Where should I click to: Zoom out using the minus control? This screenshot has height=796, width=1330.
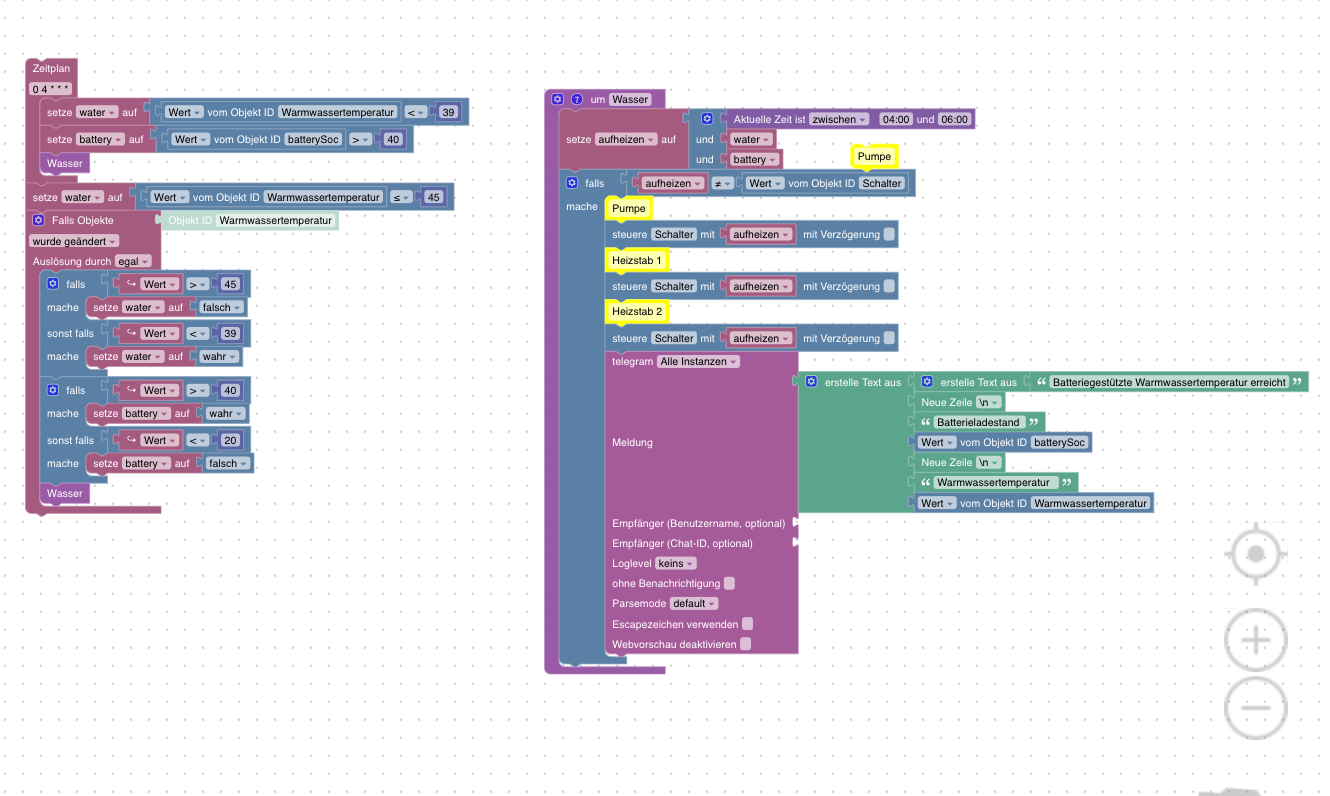(1256, 707)
